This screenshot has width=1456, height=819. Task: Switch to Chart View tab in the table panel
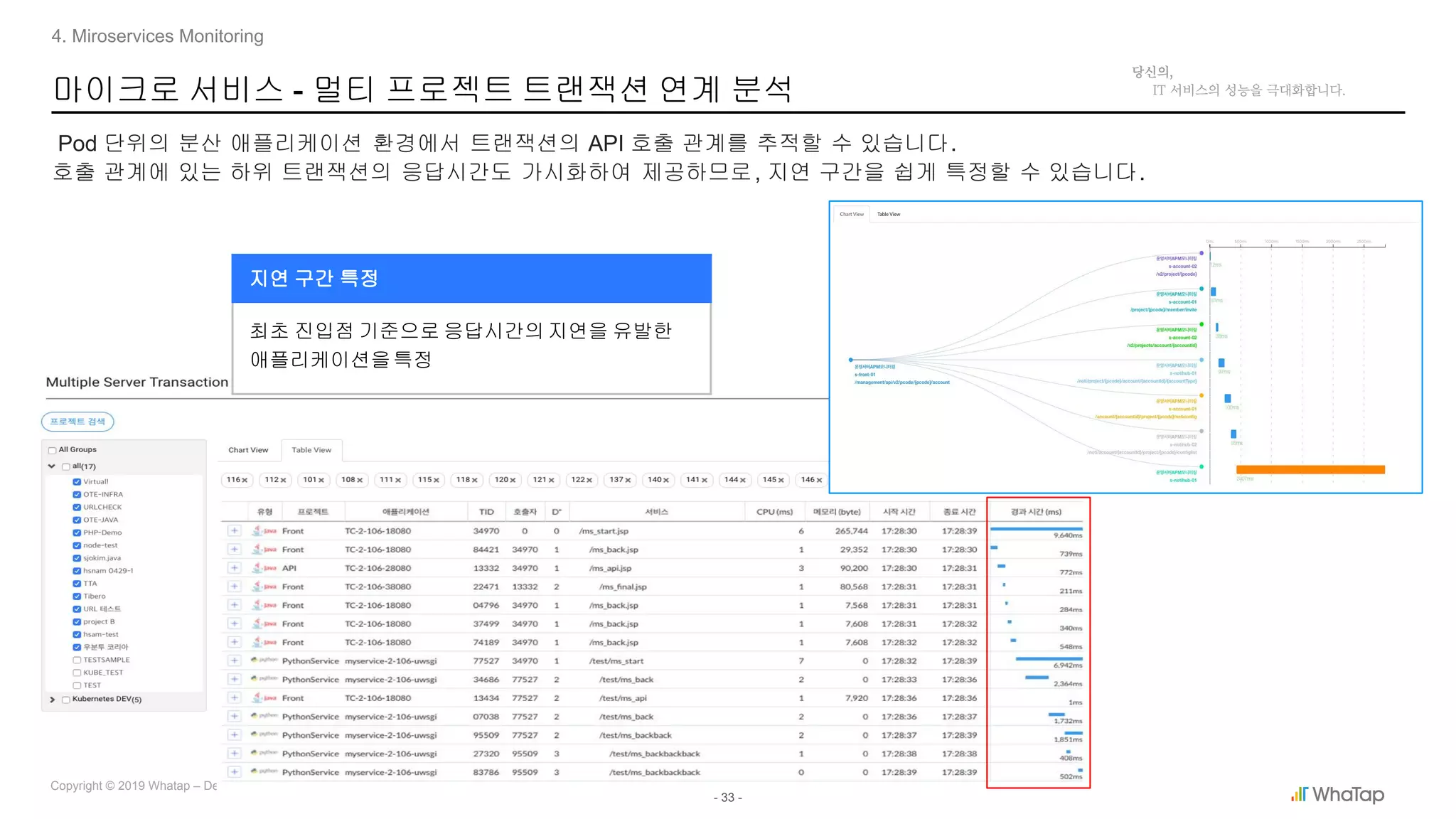pyautogui.click(x=248, y=450)
